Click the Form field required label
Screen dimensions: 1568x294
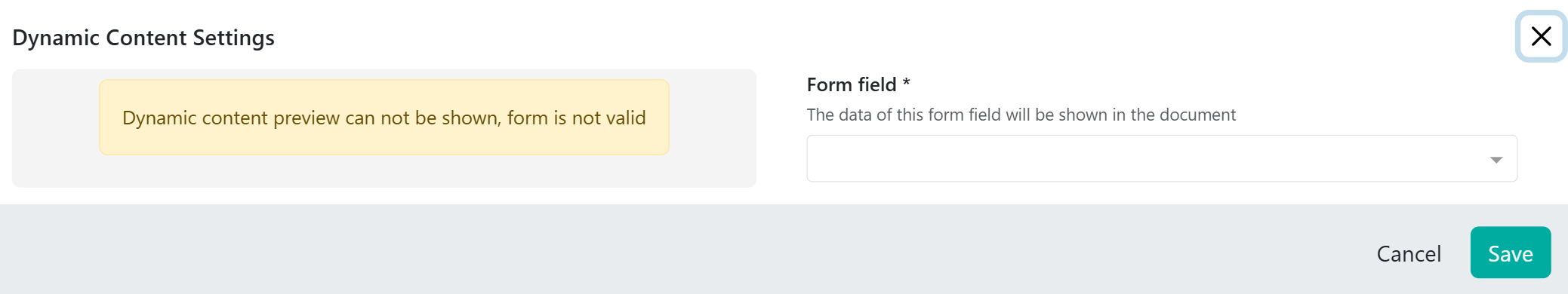tap(858, 84)
